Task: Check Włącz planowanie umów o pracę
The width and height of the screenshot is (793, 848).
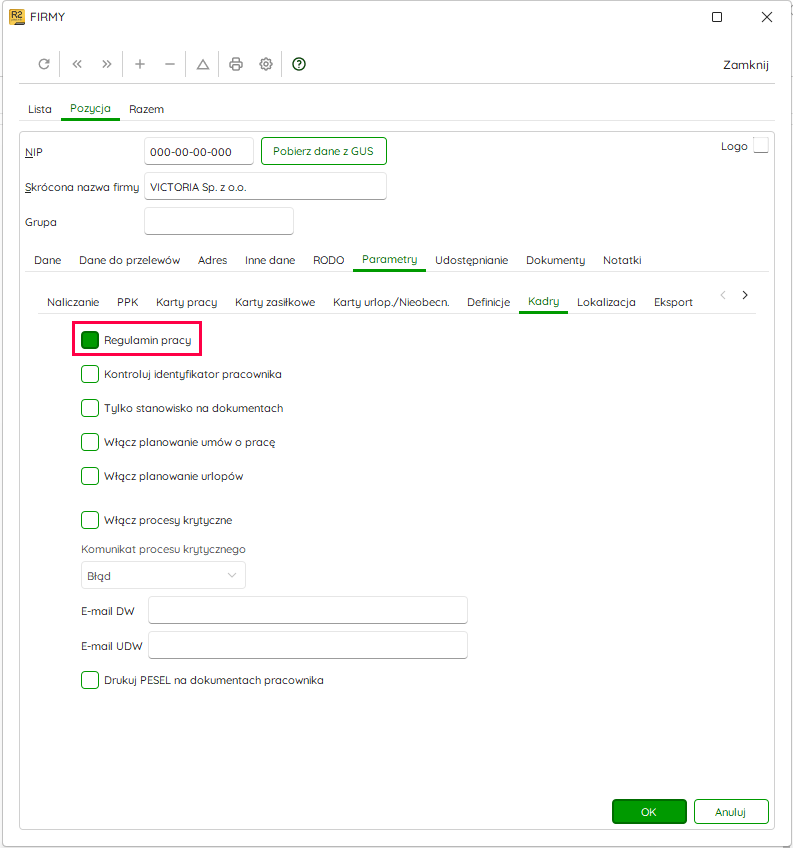Action: pyautogui.click(x=90, y=442)
